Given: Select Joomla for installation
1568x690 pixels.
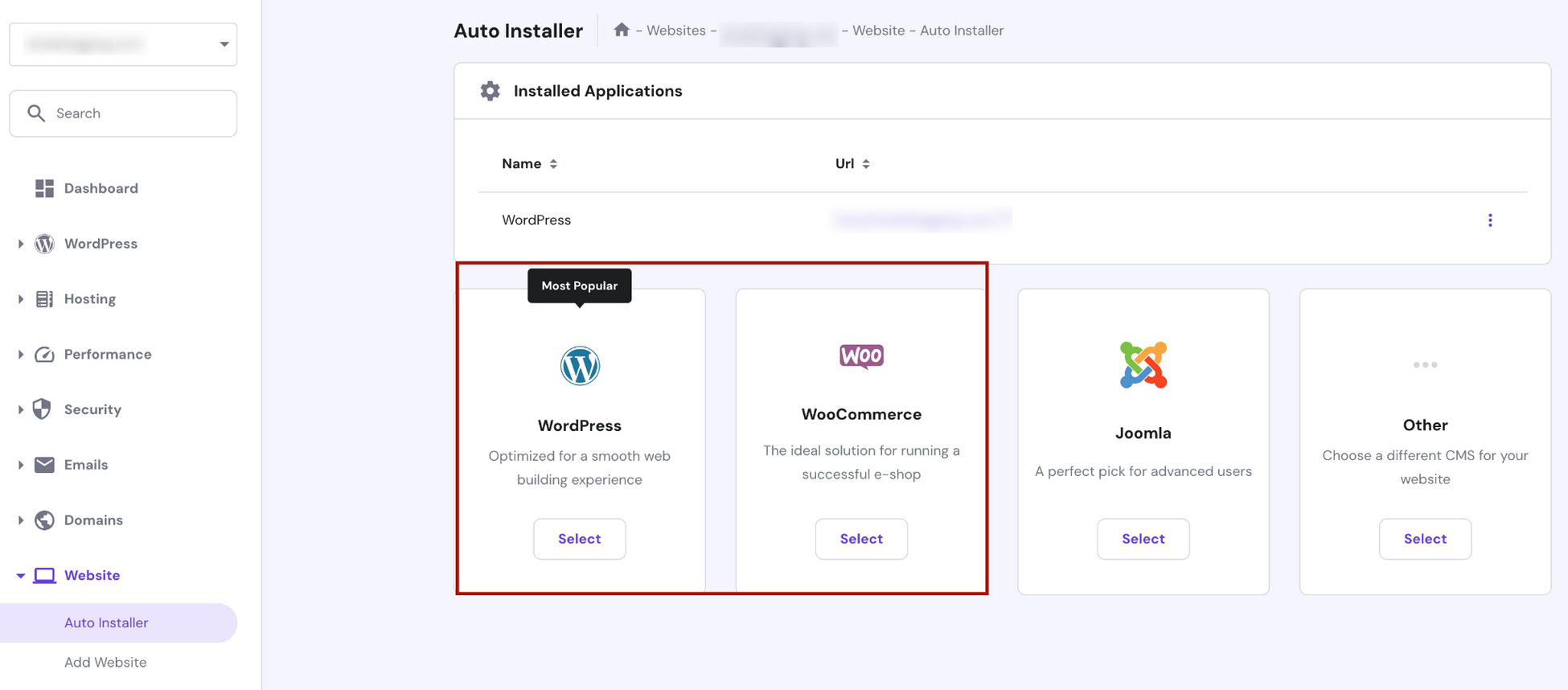Looking at the screenshot, I should [x=1143, y=539].
